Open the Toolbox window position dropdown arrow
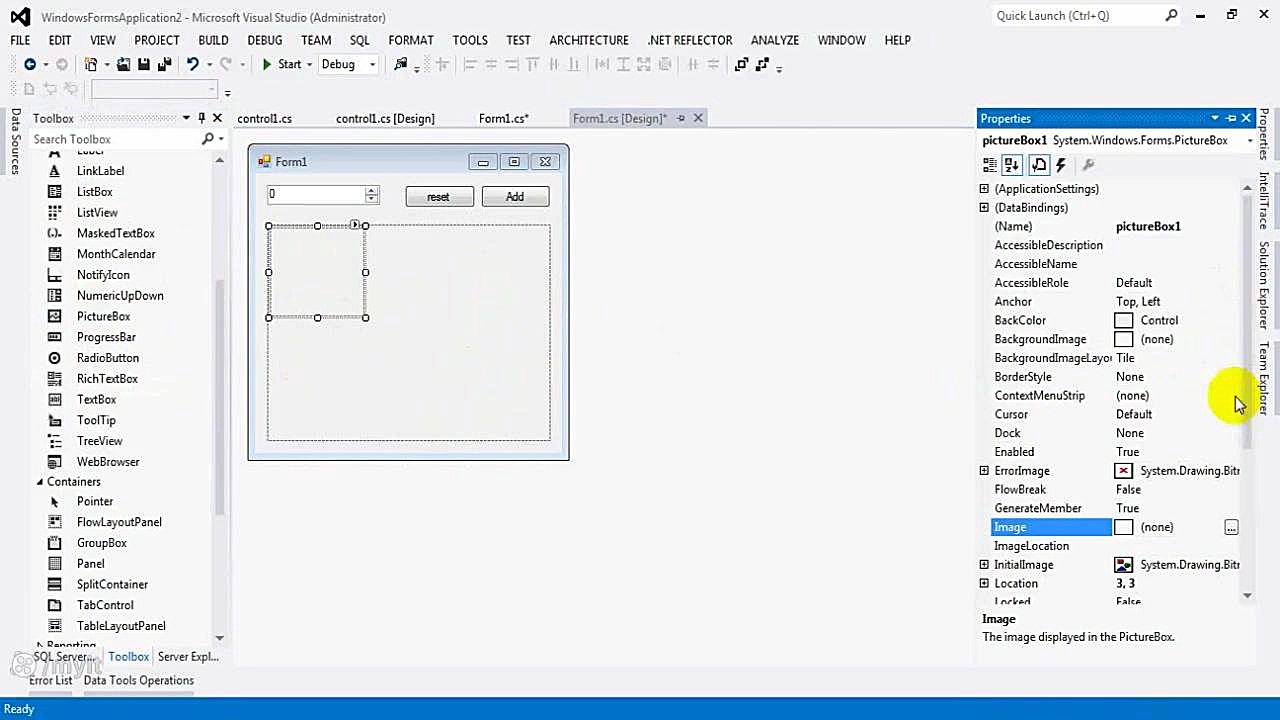Image resolution: width=1280 pixels, height=720 pixels. point(185,118)
